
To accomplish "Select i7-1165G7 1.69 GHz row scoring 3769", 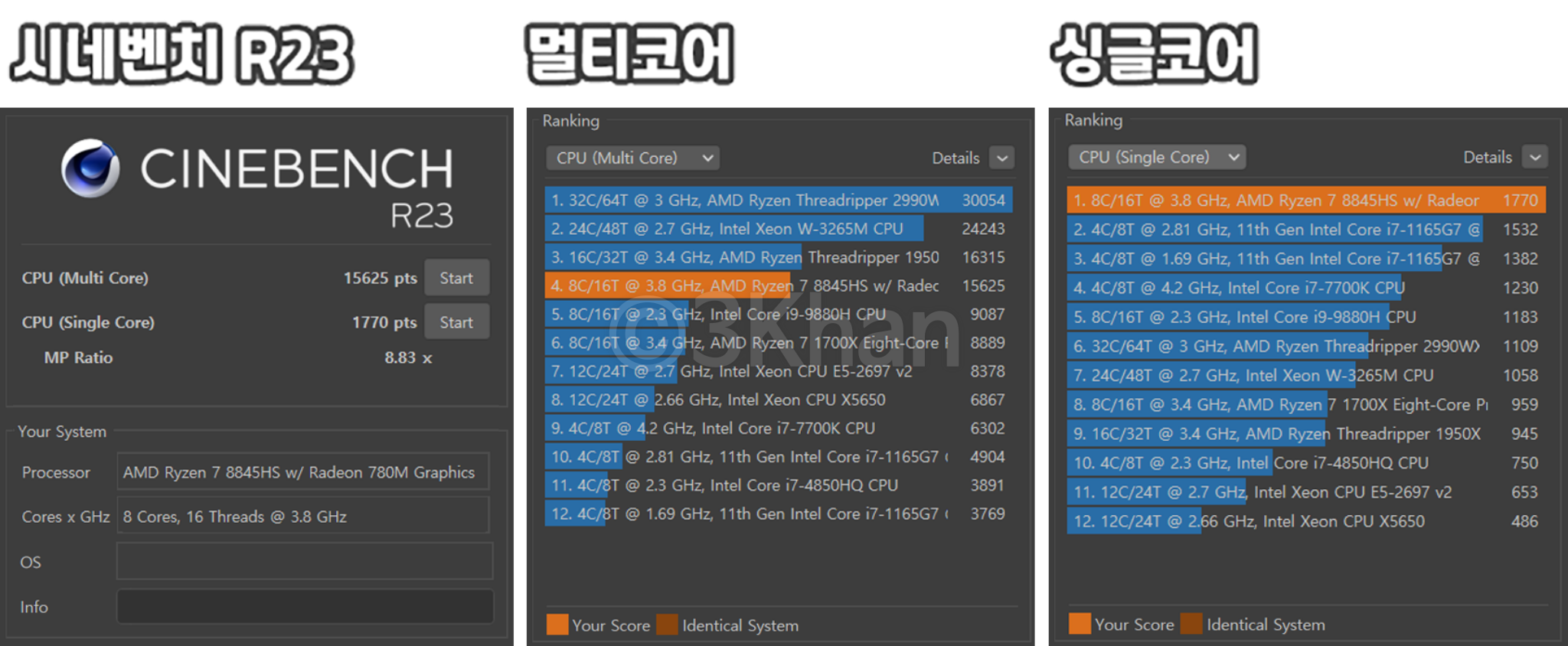I will pyautogui.click(x=779, y=514).
